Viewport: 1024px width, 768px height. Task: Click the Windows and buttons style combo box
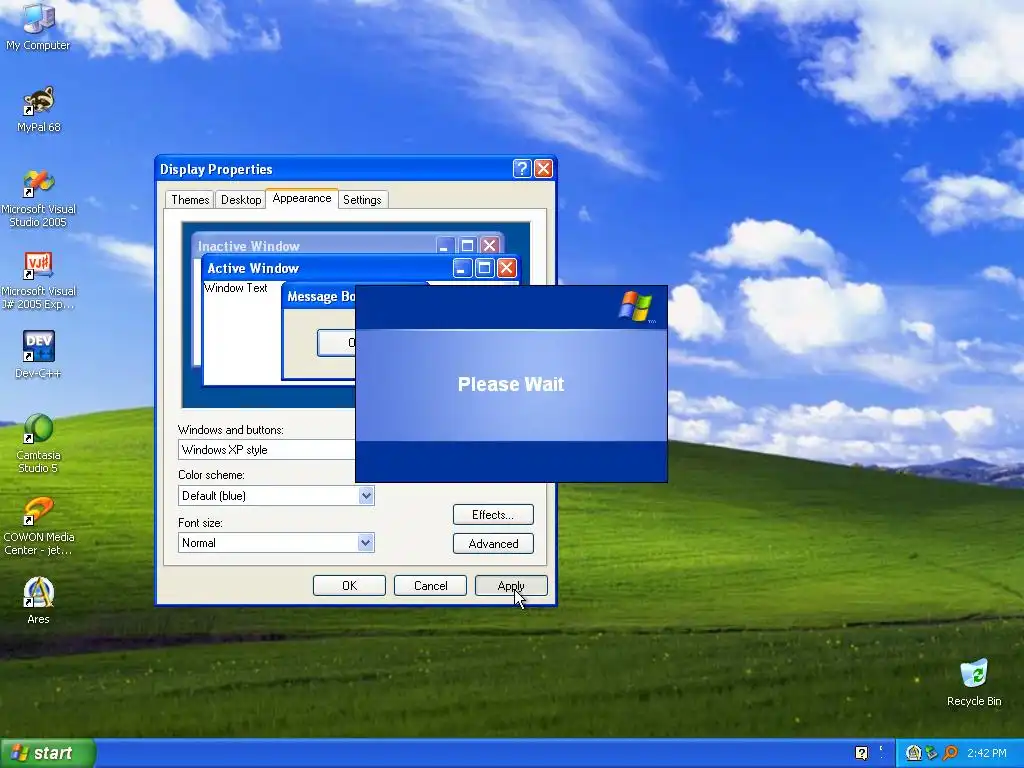pos(266,450)
